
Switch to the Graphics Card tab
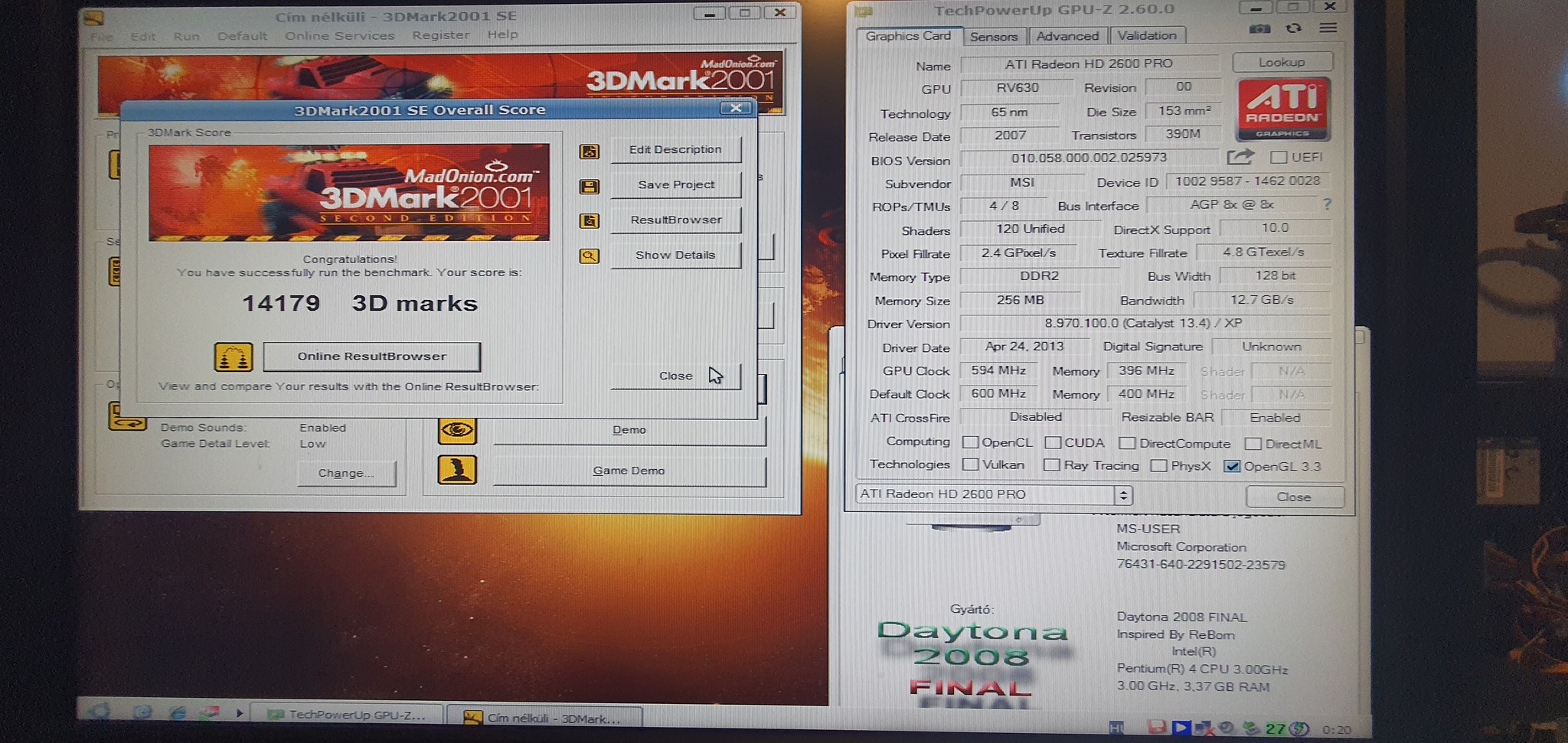coord(908,36)
